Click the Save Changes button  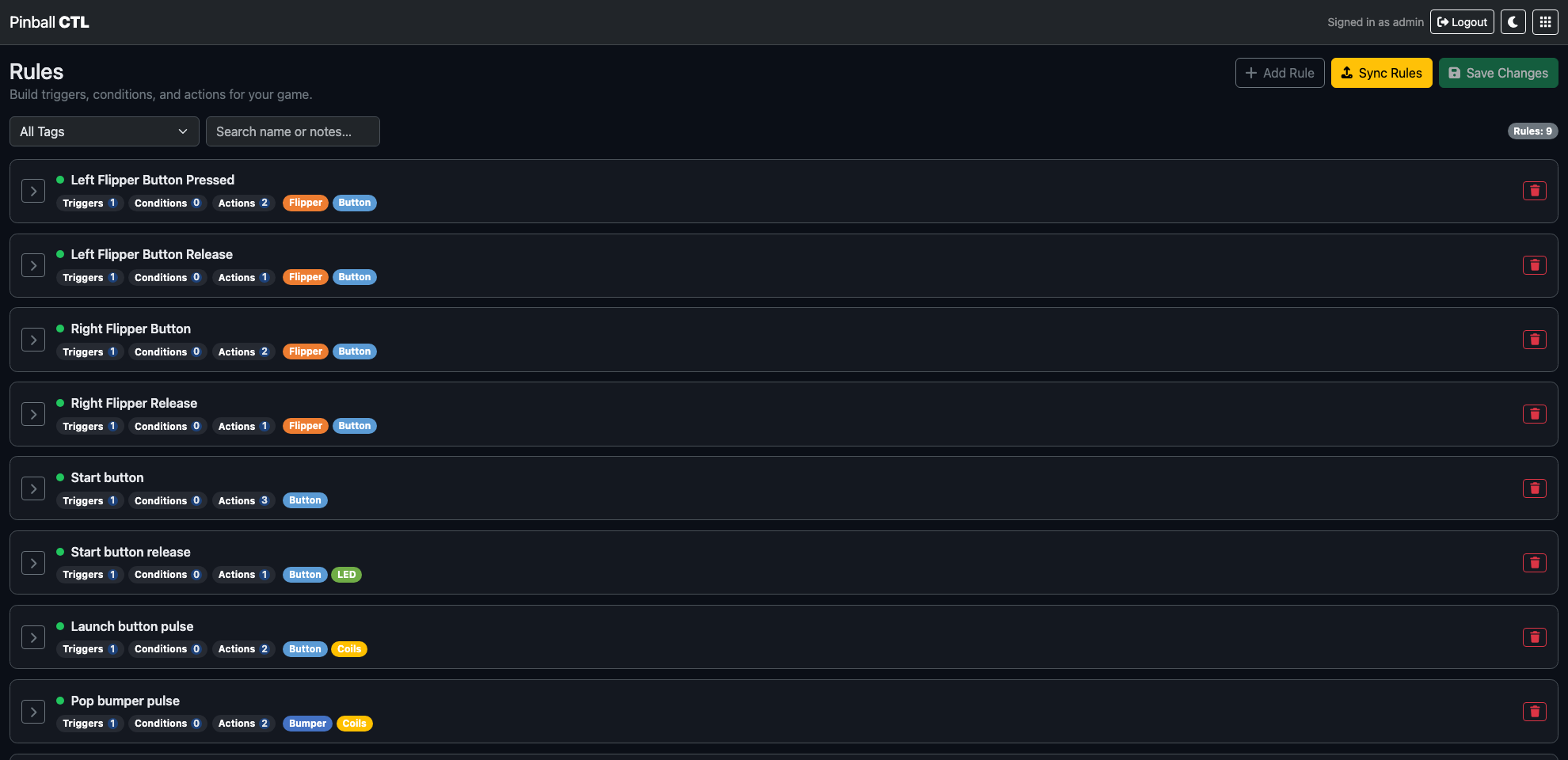tap(1498, 73)
